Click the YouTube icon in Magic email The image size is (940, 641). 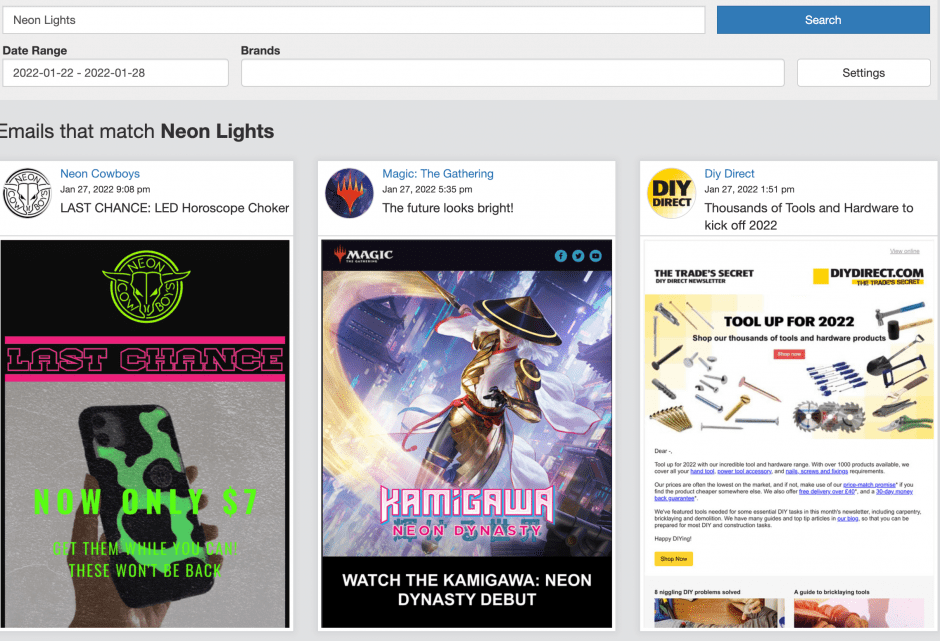(x=595, y=256)
